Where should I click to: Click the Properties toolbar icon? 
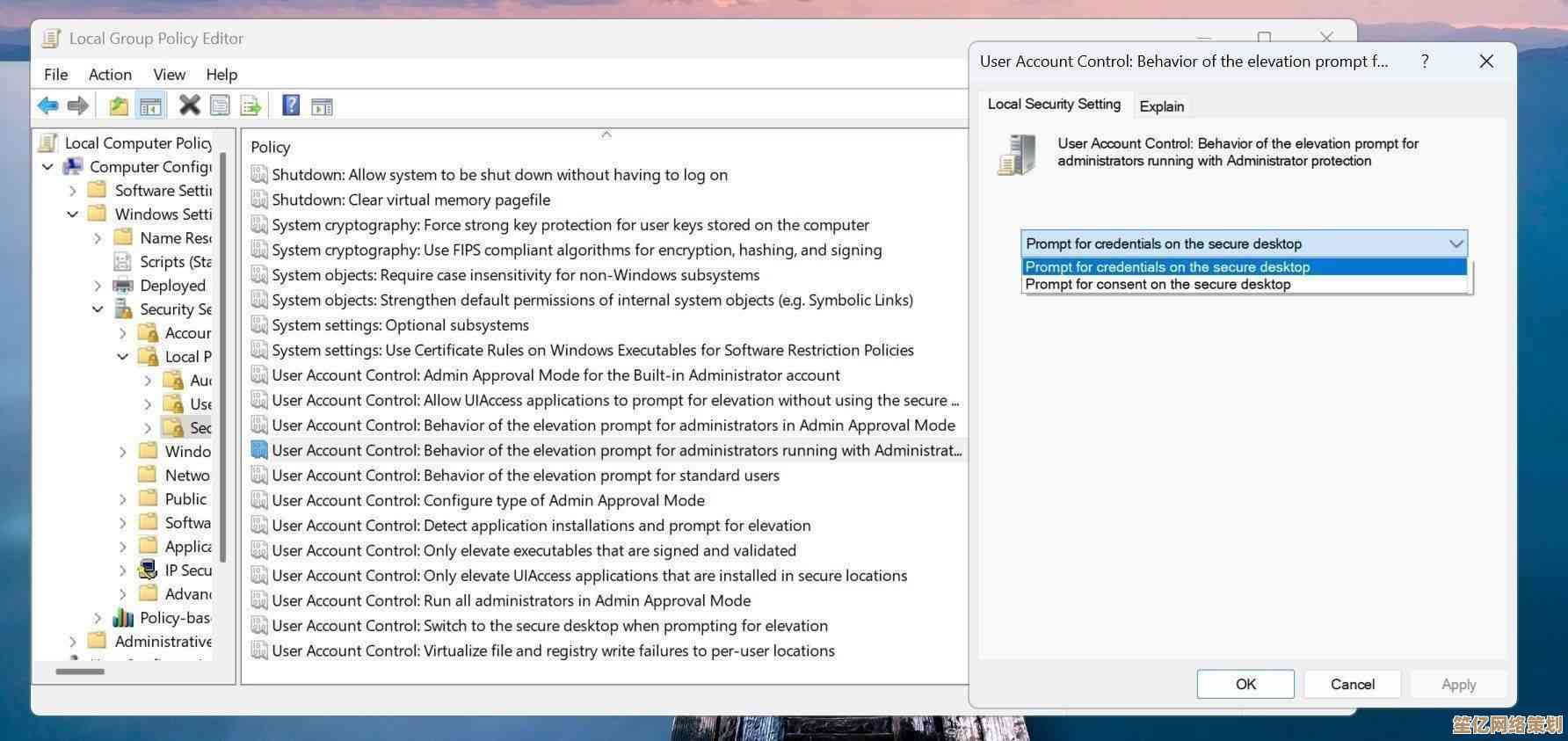coord(220,106)
